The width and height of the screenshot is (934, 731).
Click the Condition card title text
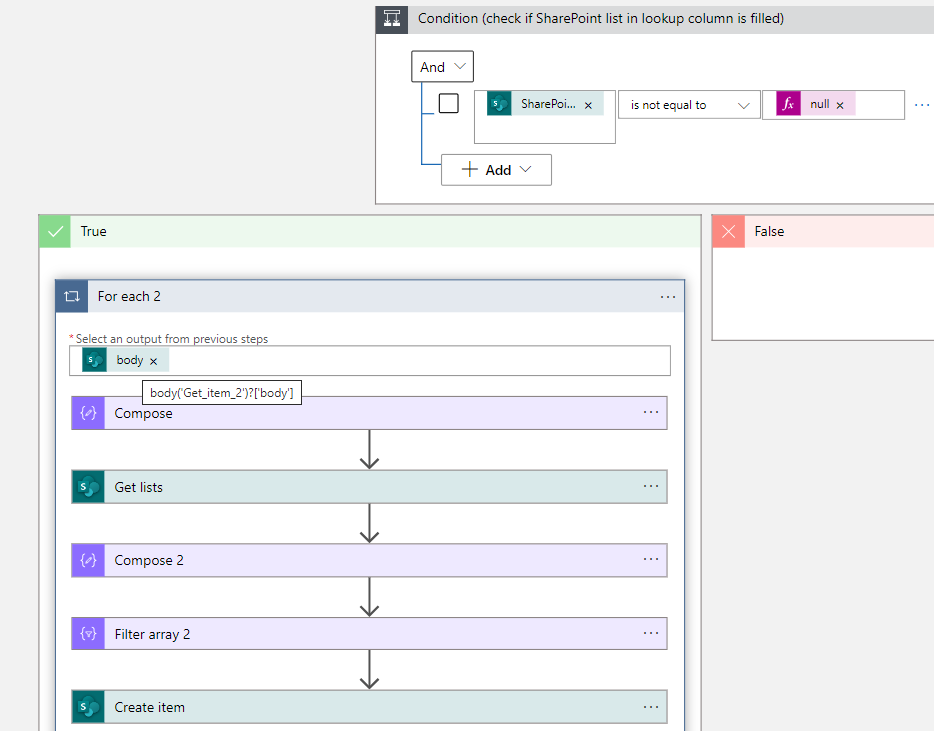click(x=600, y=18)
